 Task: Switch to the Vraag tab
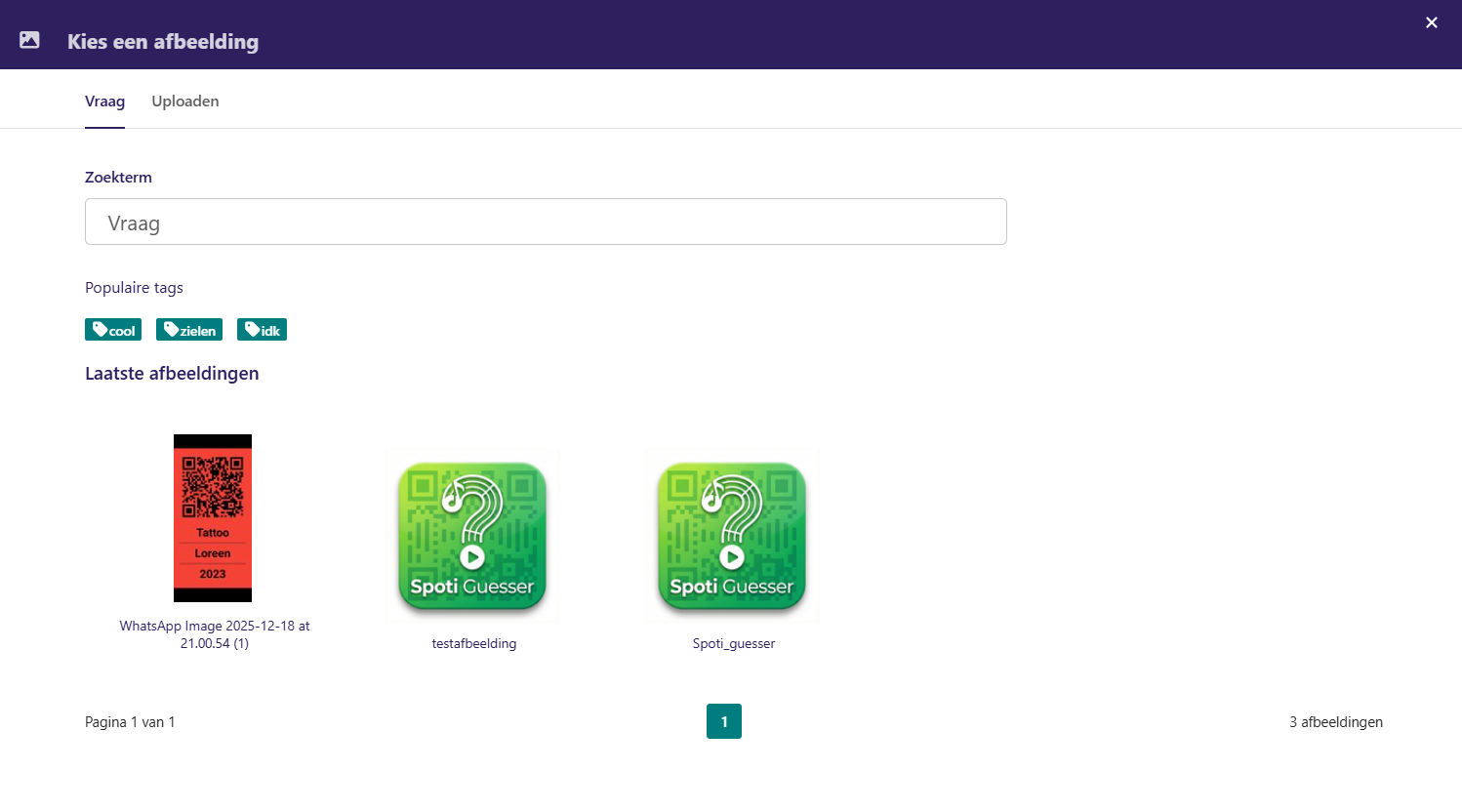[x=104, y=101]
